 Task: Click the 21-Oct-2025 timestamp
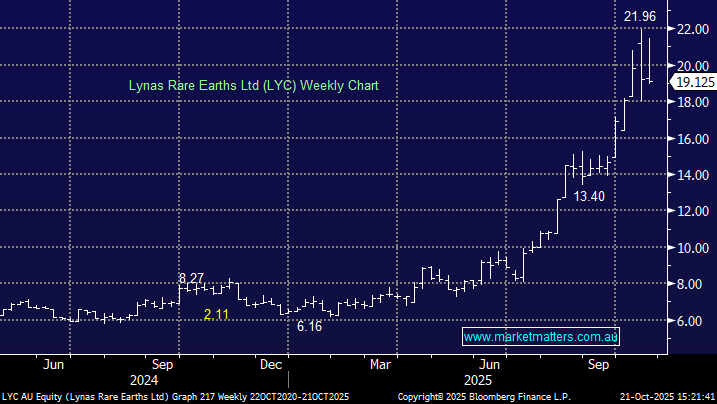665,397
